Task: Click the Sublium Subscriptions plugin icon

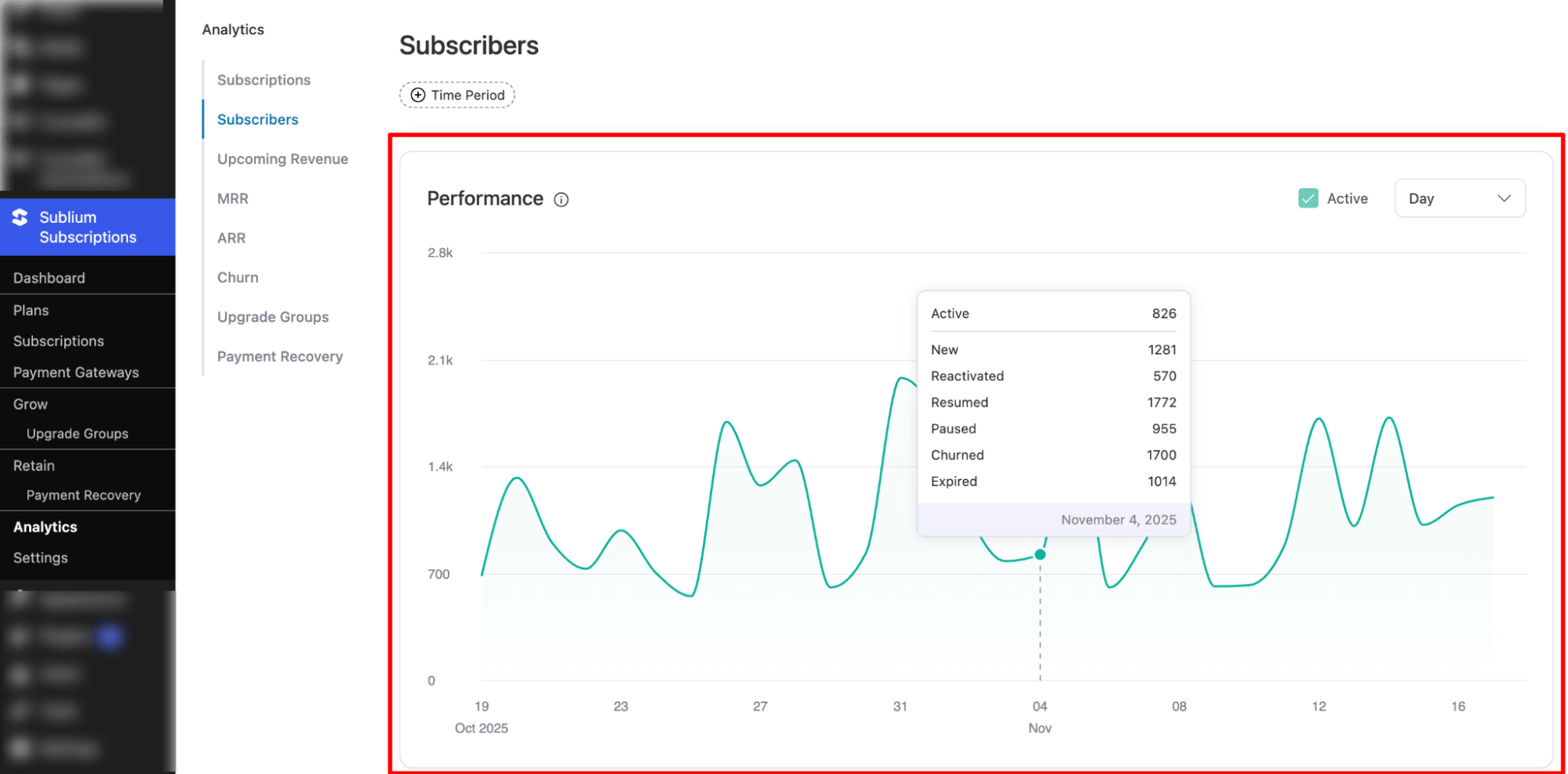Action: (19, 217)
